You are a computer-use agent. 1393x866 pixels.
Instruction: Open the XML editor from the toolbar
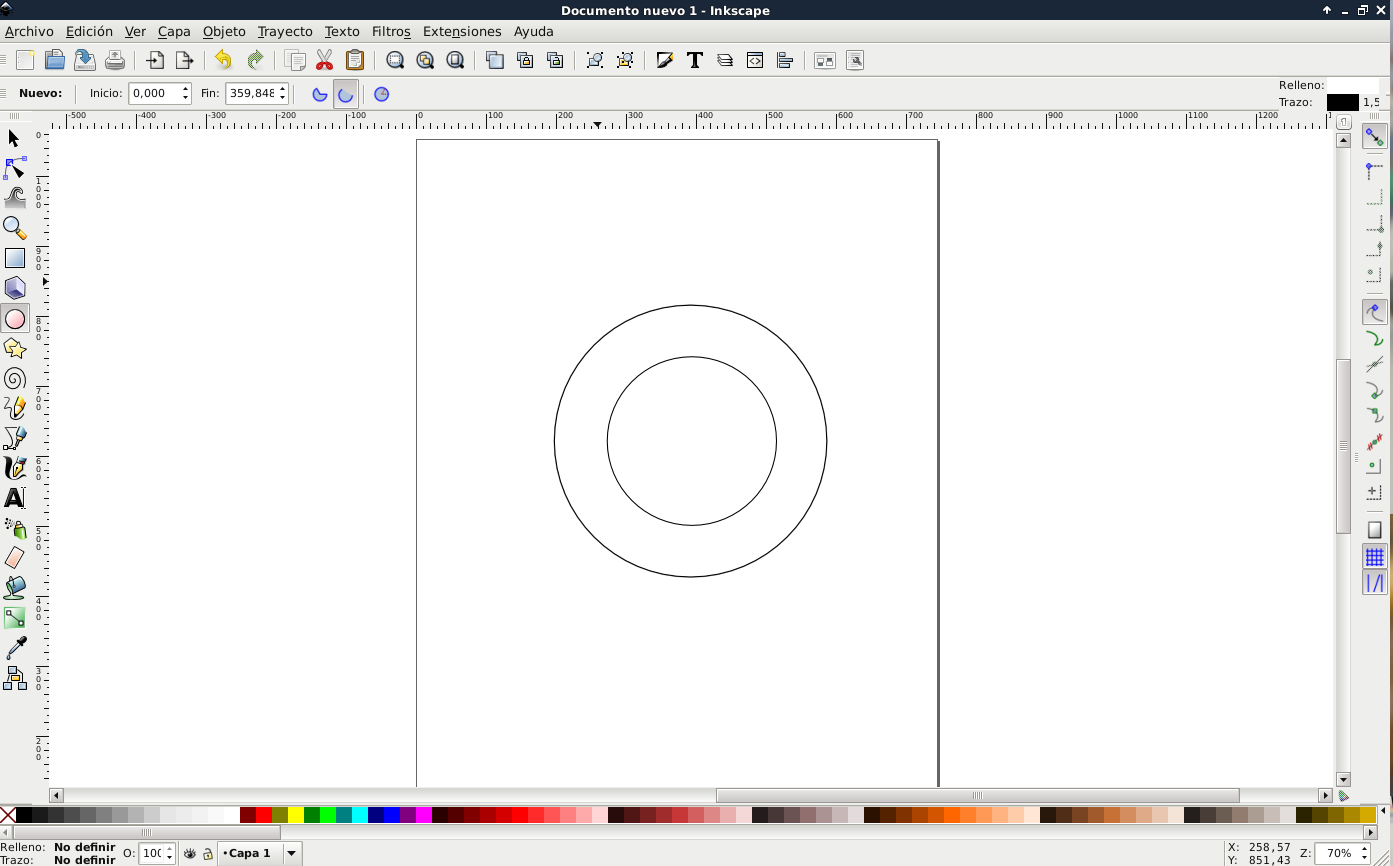coord(755,60)
